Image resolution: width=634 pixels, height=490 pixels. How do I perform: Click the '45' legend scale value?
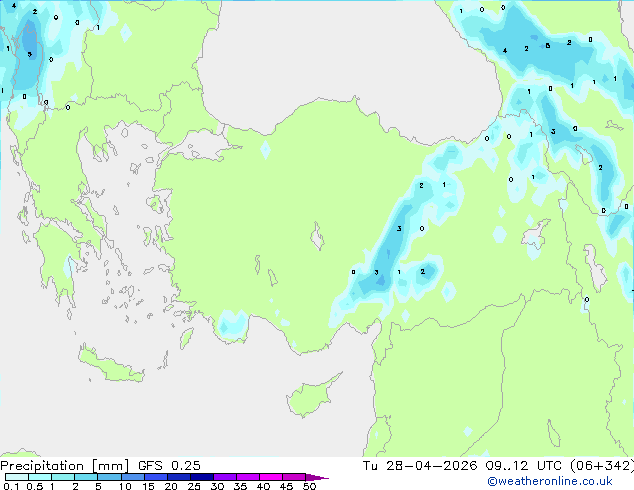coord(286,486)
